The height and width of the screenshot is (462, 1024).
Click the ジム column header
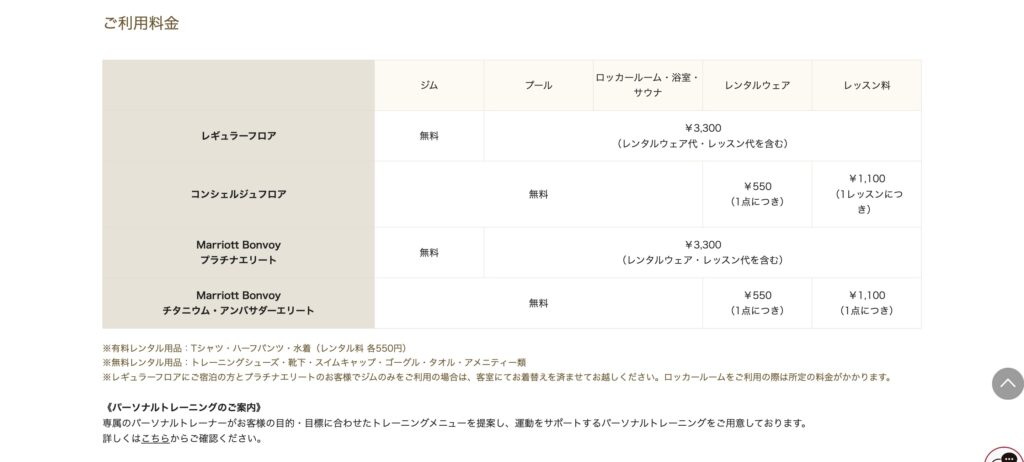(429, 86)
